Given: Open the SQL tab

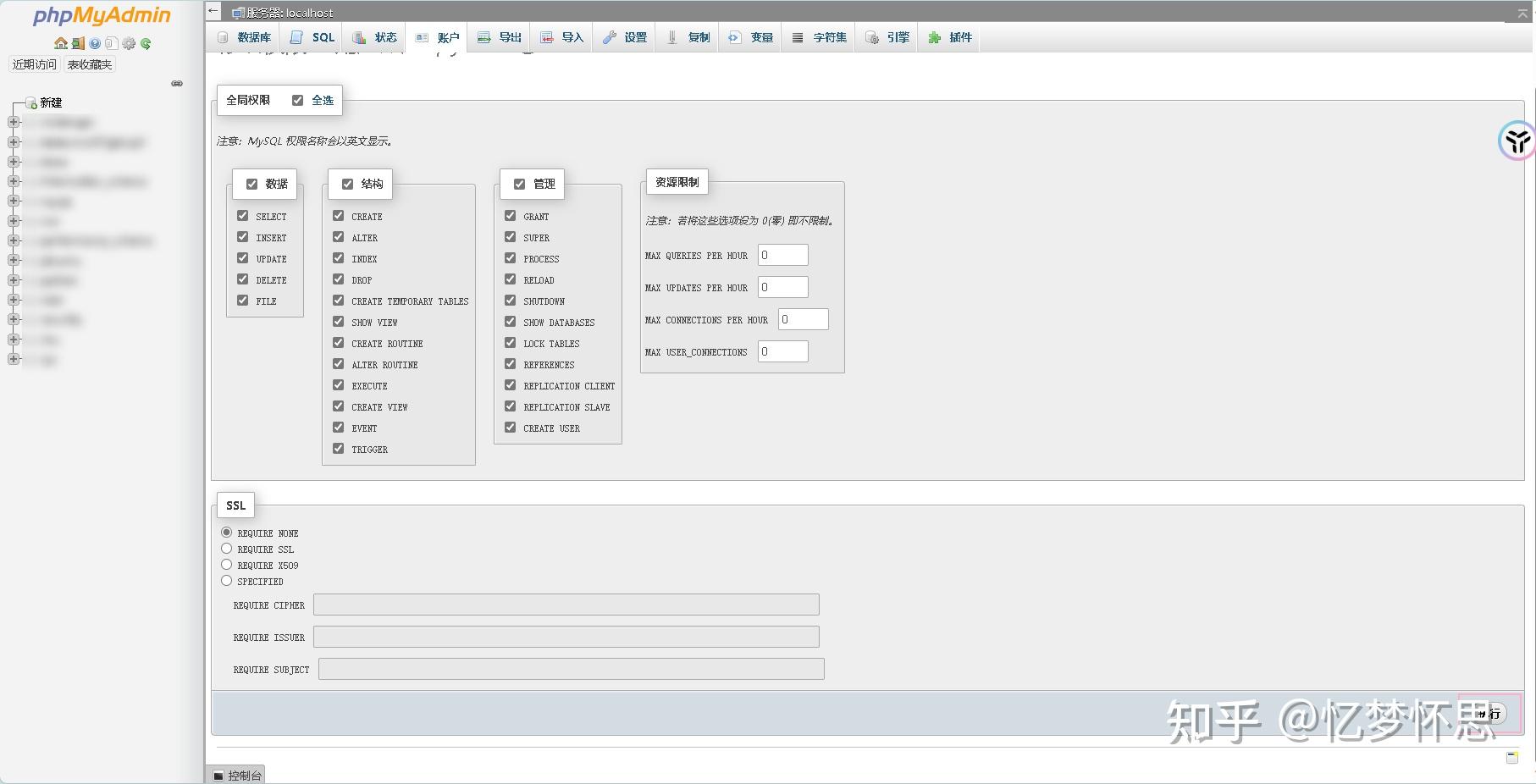Looking at the screenshot, I should click(x=312, y=37).
